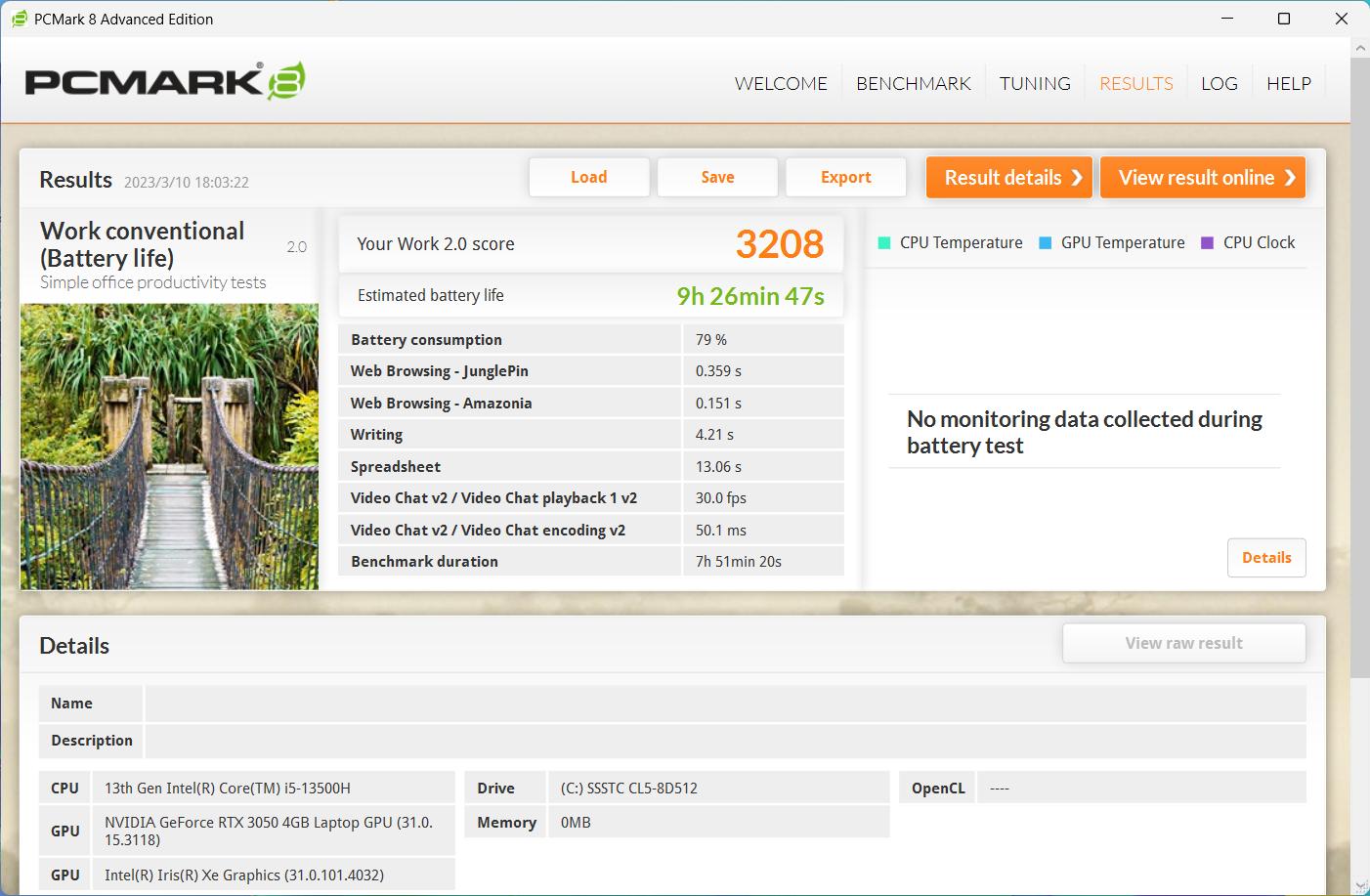
Task: Export the result file
Action: click(845, 178)
